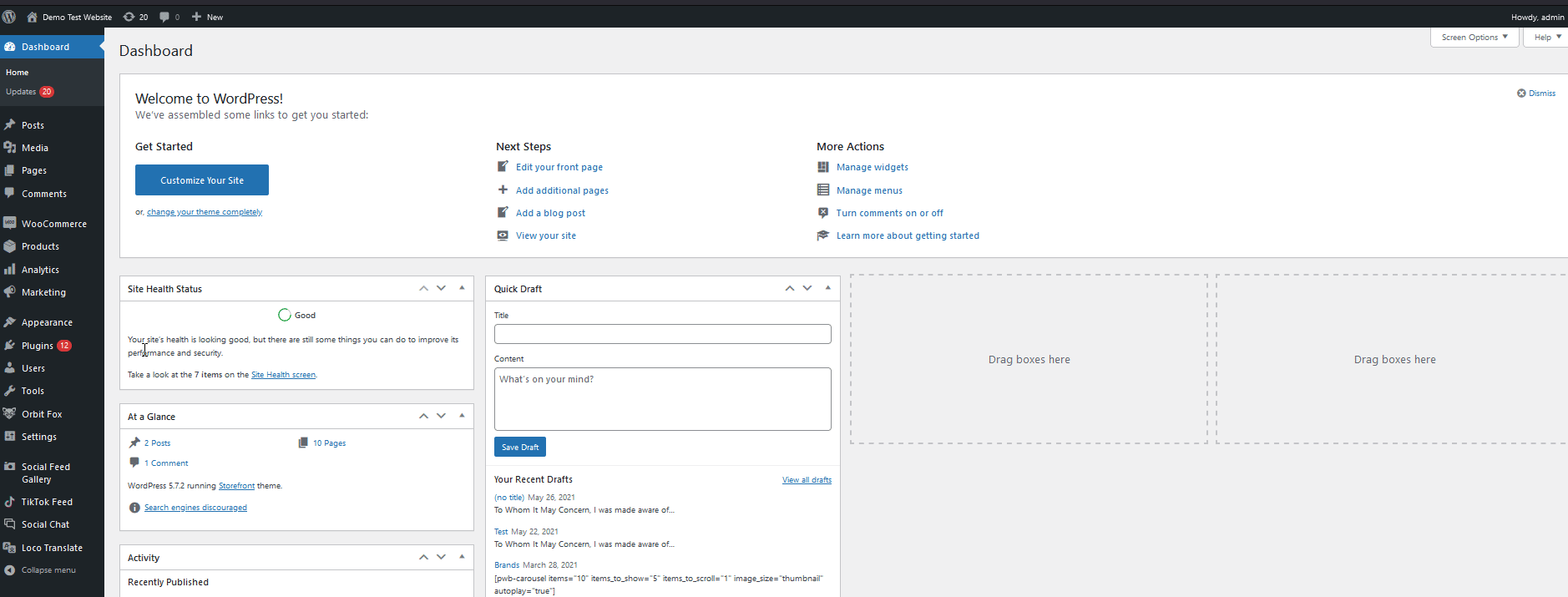Open the Tools wrench icon menu

[x=10, y=391]
